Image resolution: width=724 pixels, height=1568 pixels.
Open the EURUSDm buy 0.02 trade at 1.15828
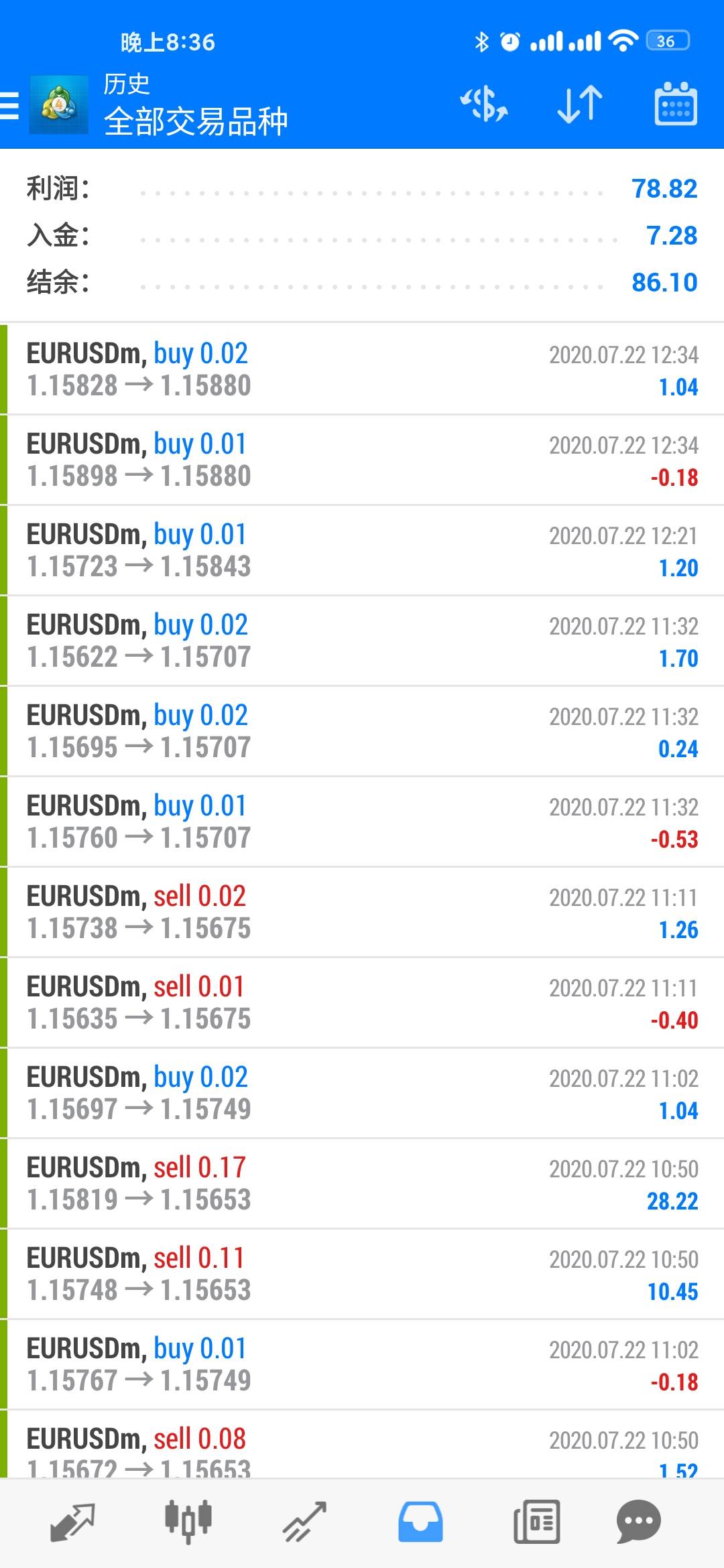point(362,369)
